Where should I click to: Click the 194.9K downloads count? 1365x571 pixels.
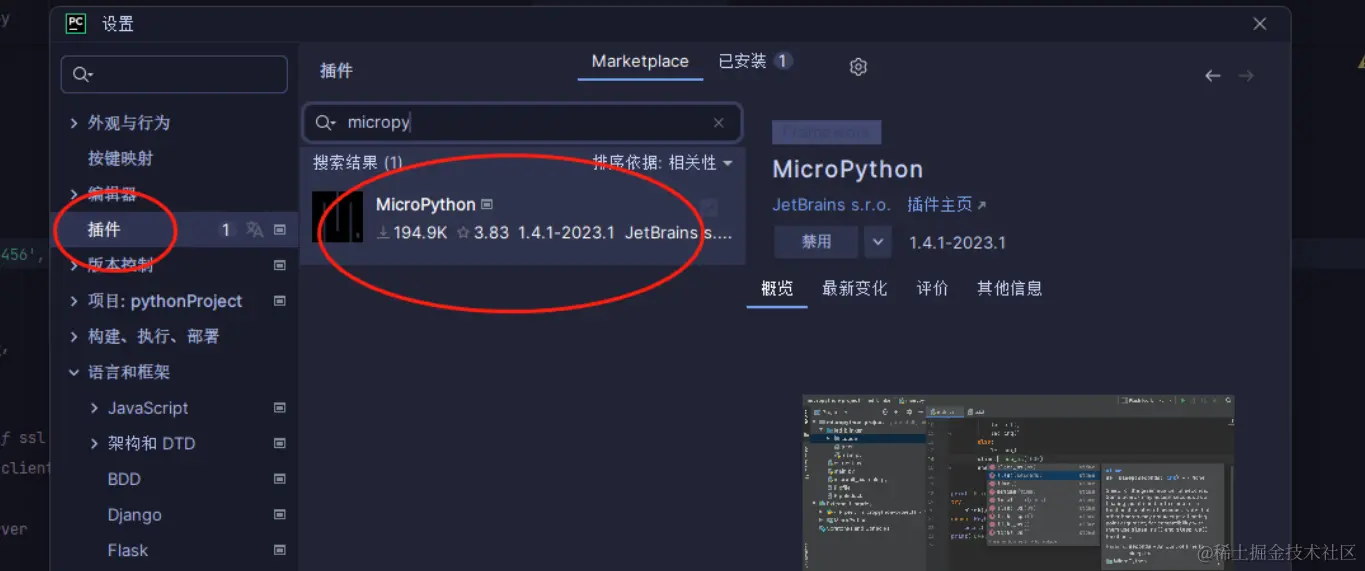pos(411,233)
